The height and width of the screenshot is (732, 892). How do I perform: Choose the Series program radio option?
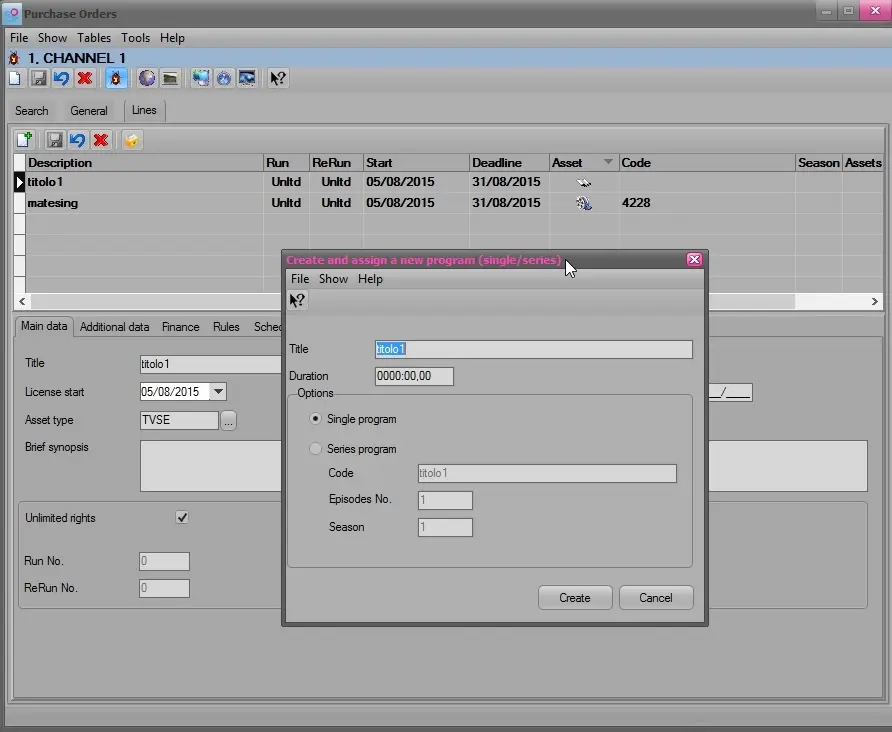tap(316, 449)
